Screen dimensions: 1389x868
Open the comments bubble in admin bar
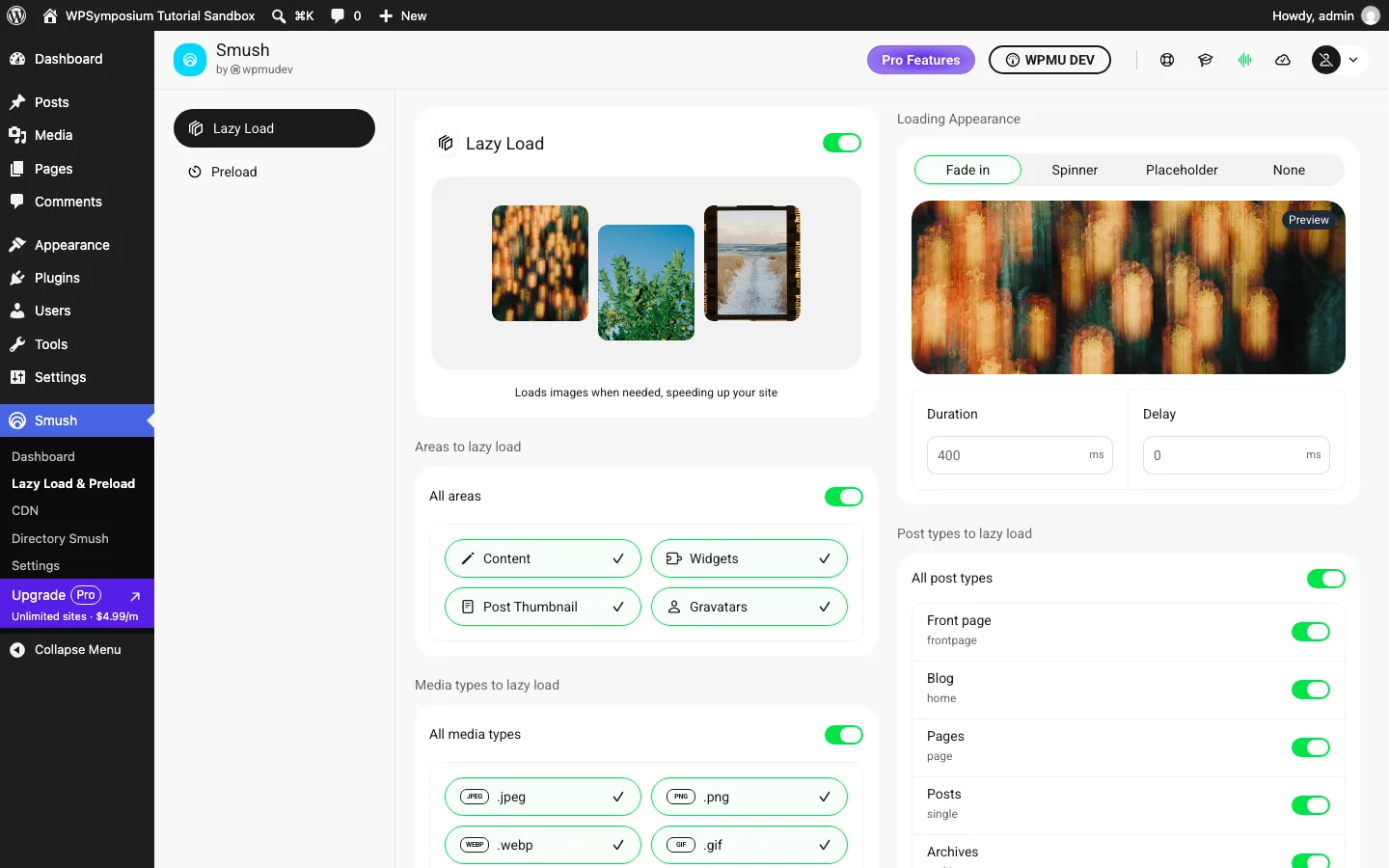point(338,15)
